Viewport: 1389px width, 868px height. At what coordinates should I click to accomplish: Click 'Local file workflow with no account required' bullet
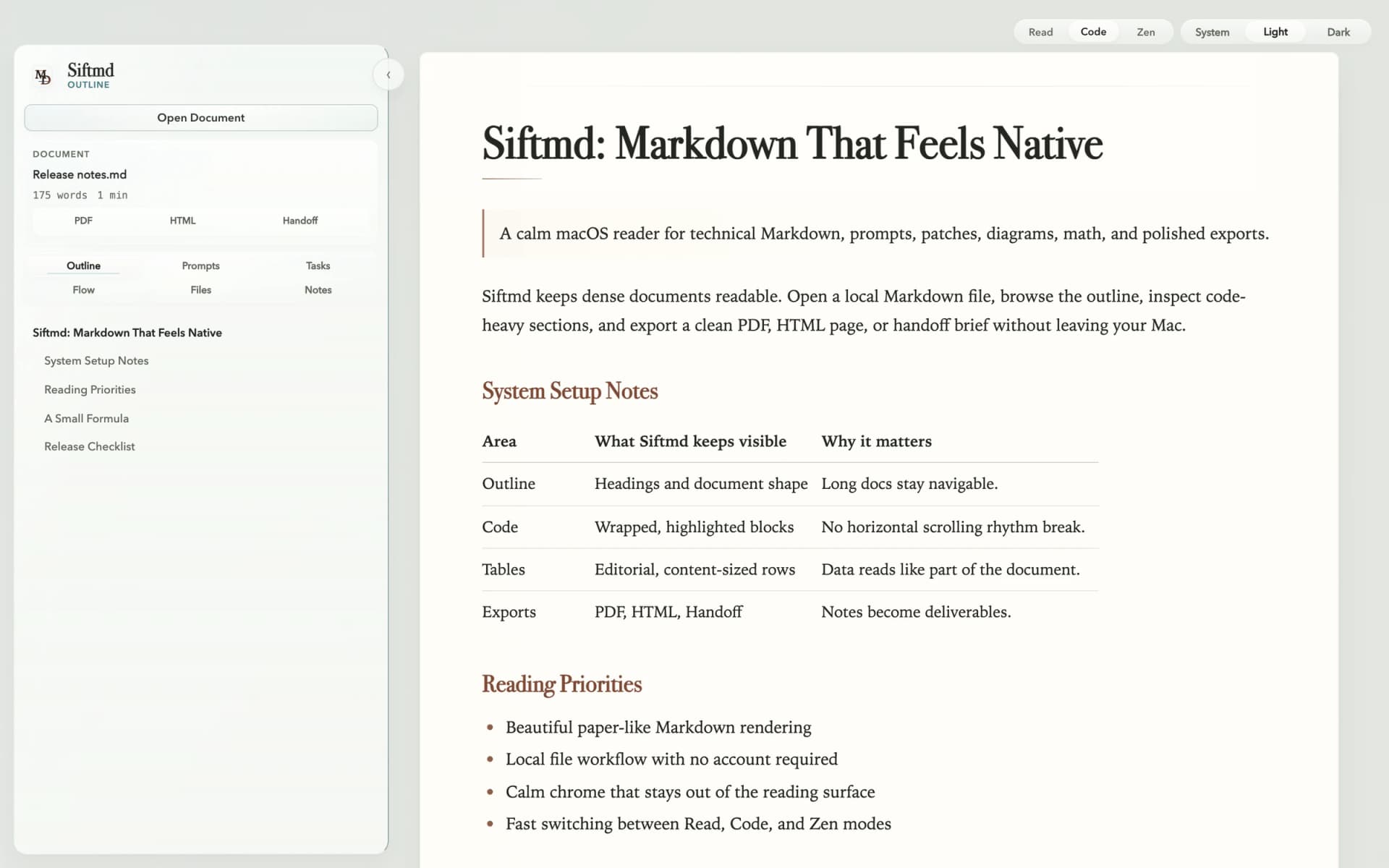tap(671, 759)
